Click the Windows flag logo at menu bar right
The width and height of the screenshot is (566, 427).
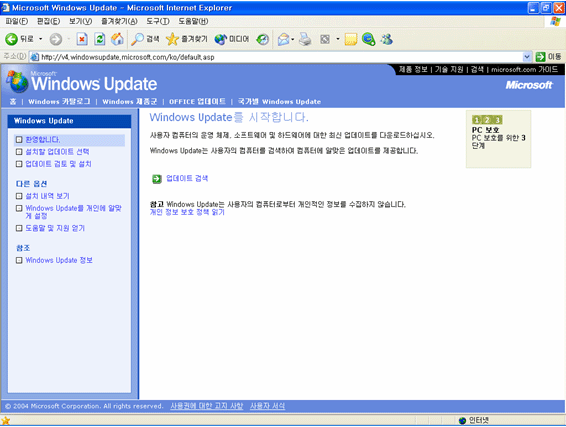(x=556, y=21)
